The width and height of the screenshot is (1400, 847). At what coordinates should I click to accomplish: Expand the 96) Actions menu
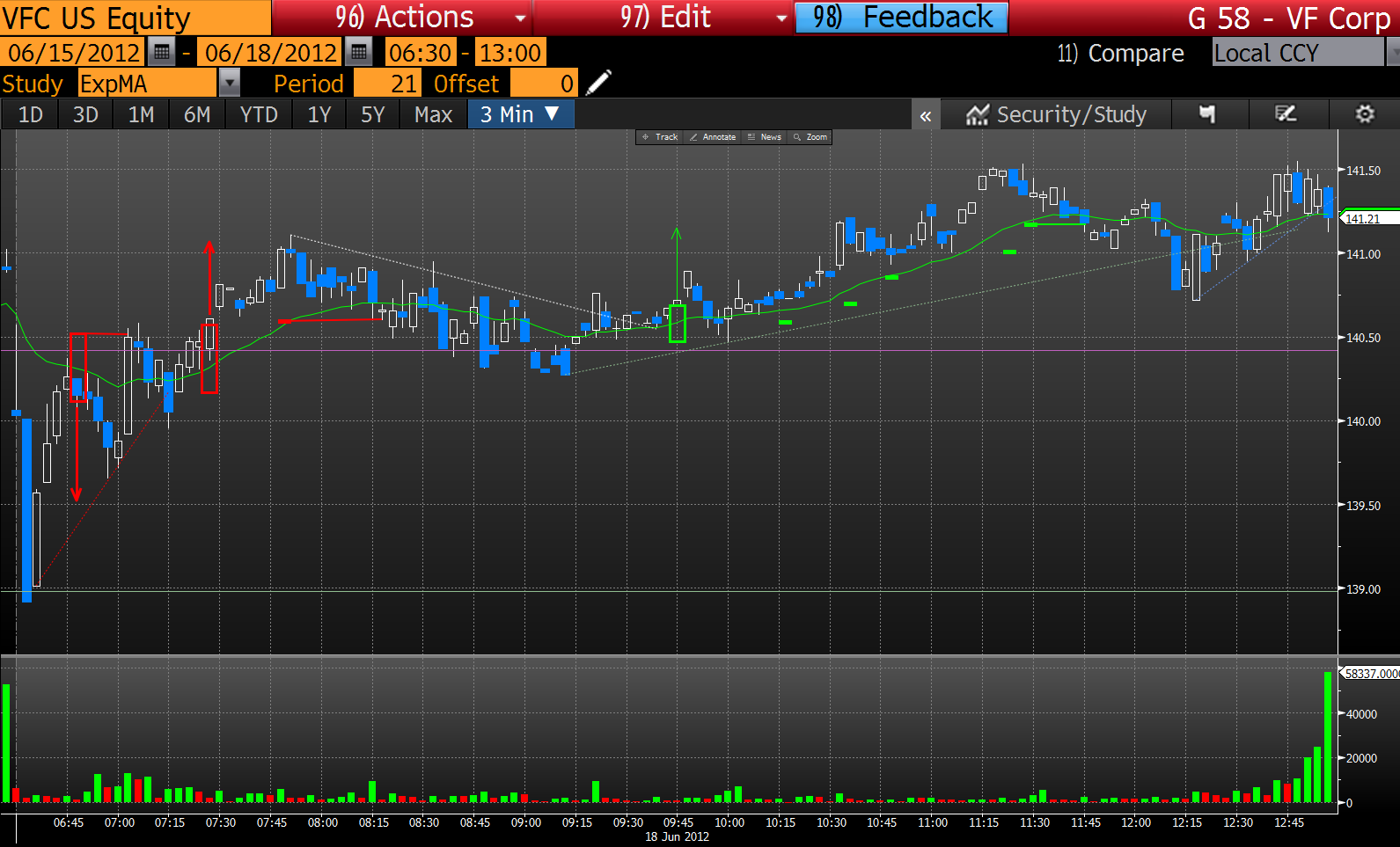point(402,18)
